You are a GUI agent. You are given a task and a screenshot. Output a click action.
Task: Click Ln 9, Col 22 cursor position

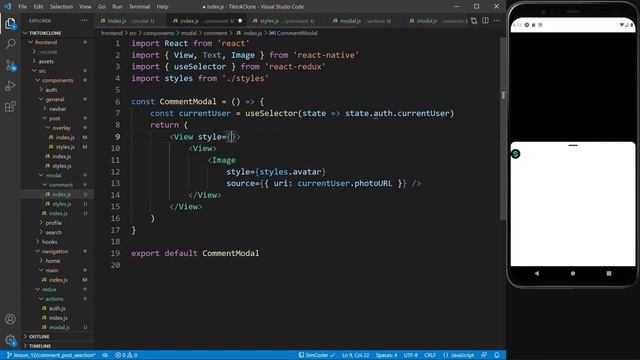pos(356,355)
